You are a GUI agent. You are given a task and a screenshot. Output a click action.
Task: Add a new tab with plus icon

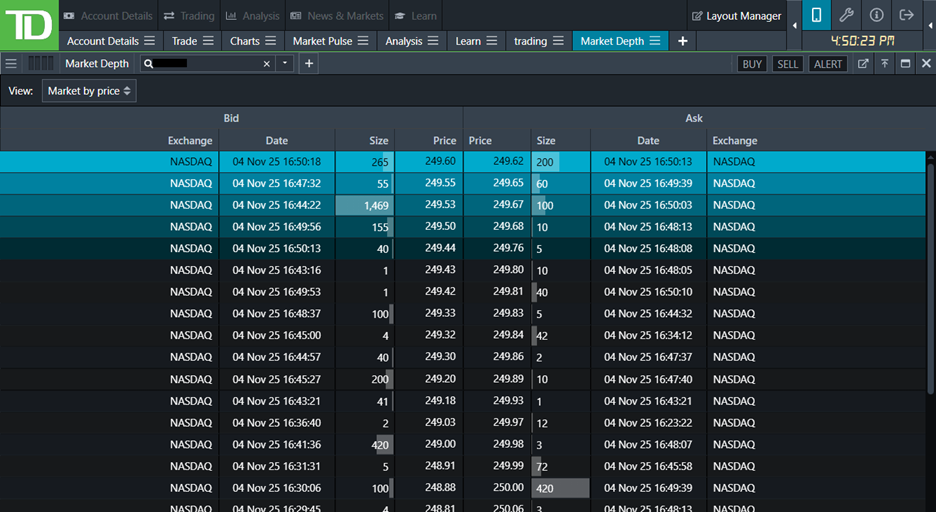point(683,41)
